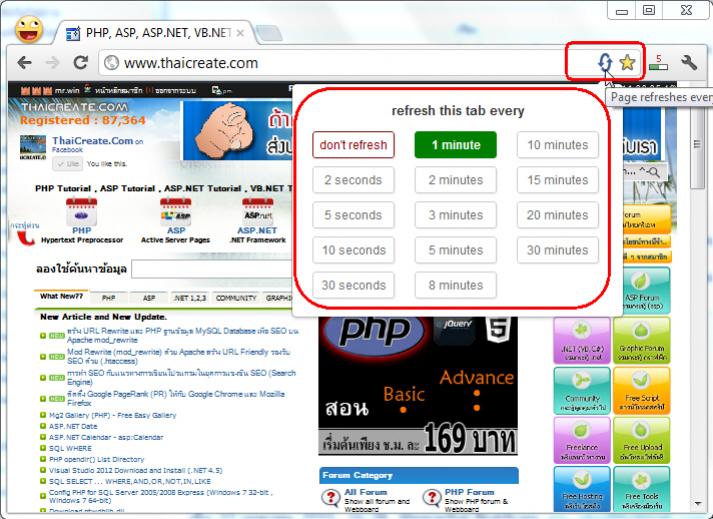This screenshot has height=519, width=713.
Task: Click the scrollbar down arrow
Action: tap(698, 504)
